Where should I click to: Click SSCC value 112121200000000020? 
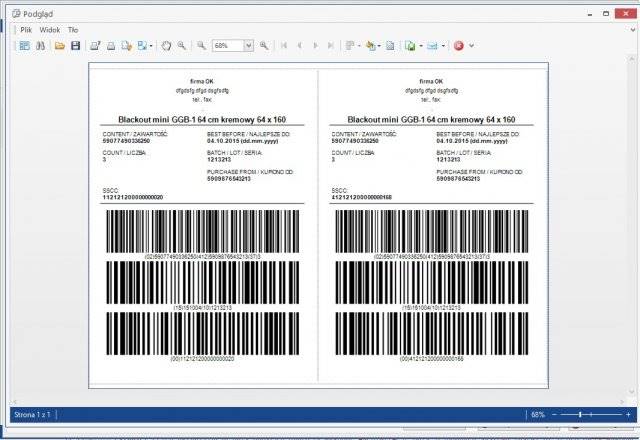pos(133,198)
